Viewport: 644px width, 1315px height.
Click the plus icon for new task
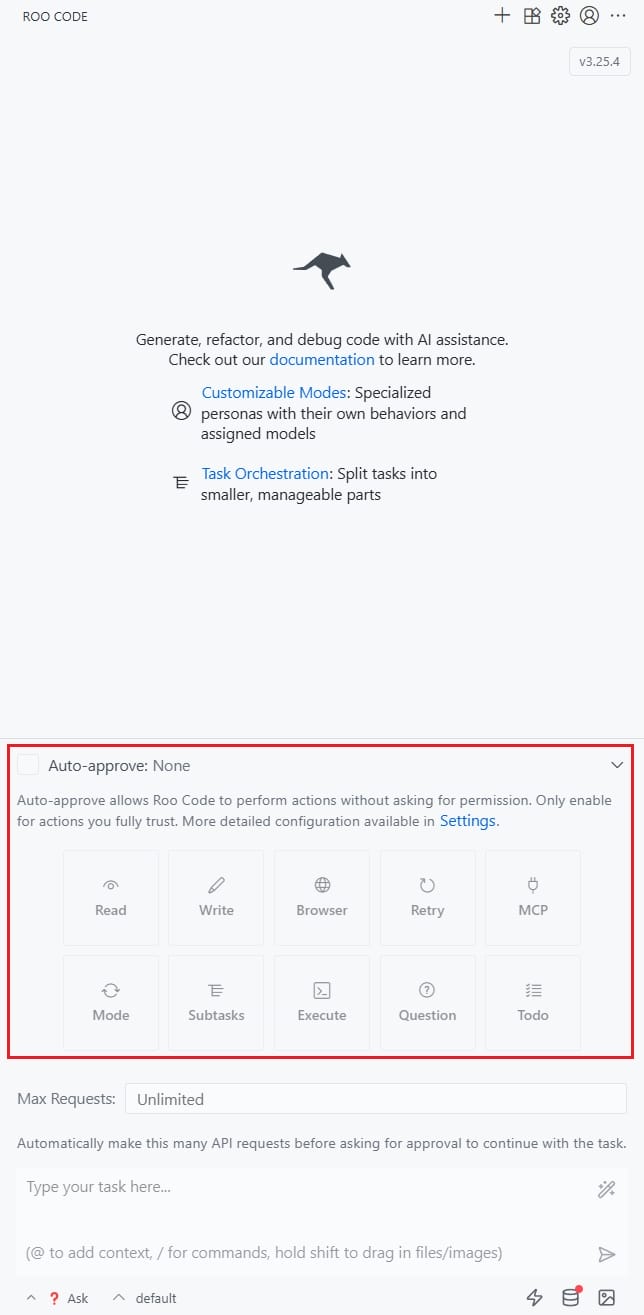tap(502, 16)
